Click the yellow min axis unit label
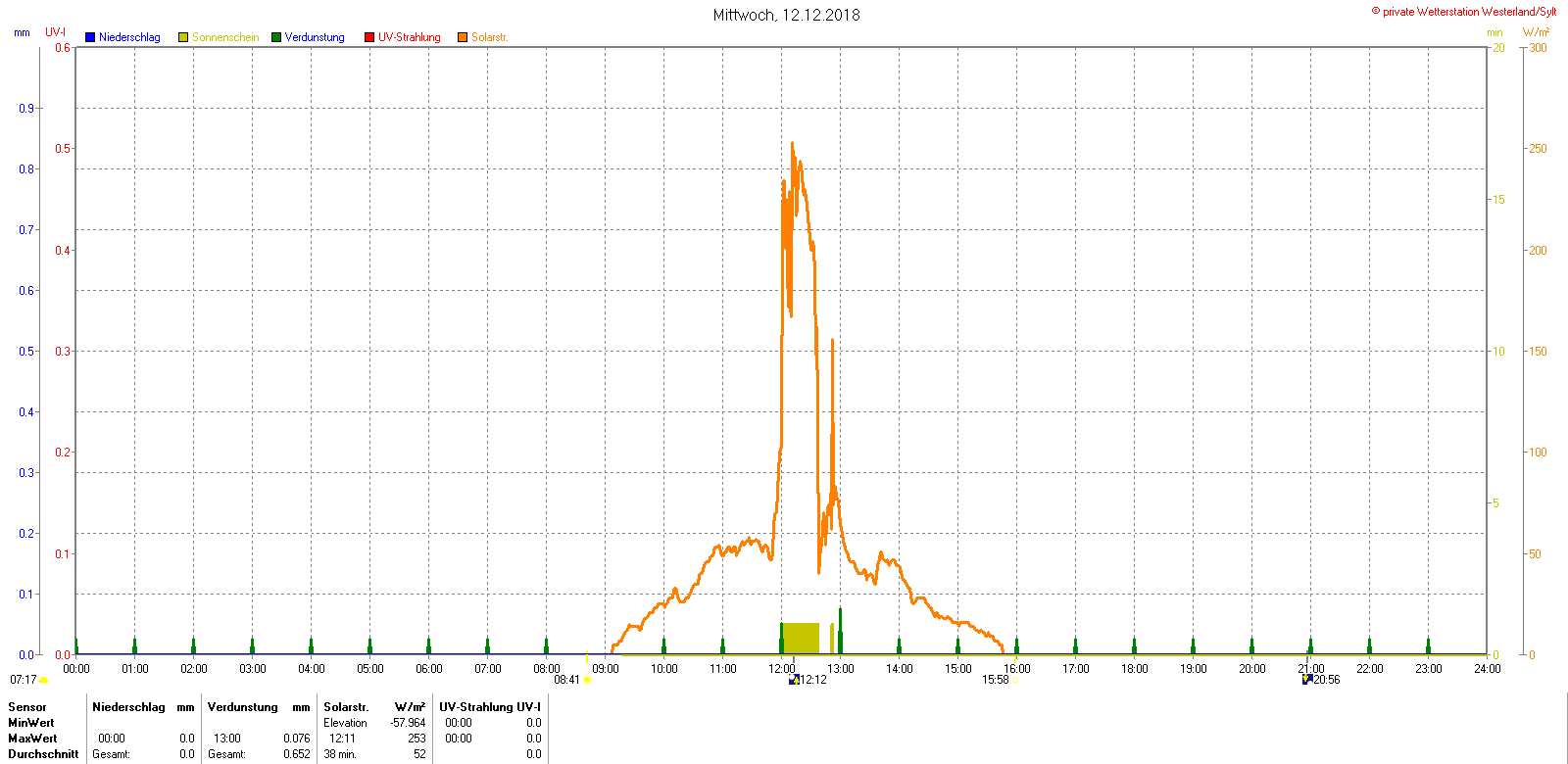 (1494, 32)
